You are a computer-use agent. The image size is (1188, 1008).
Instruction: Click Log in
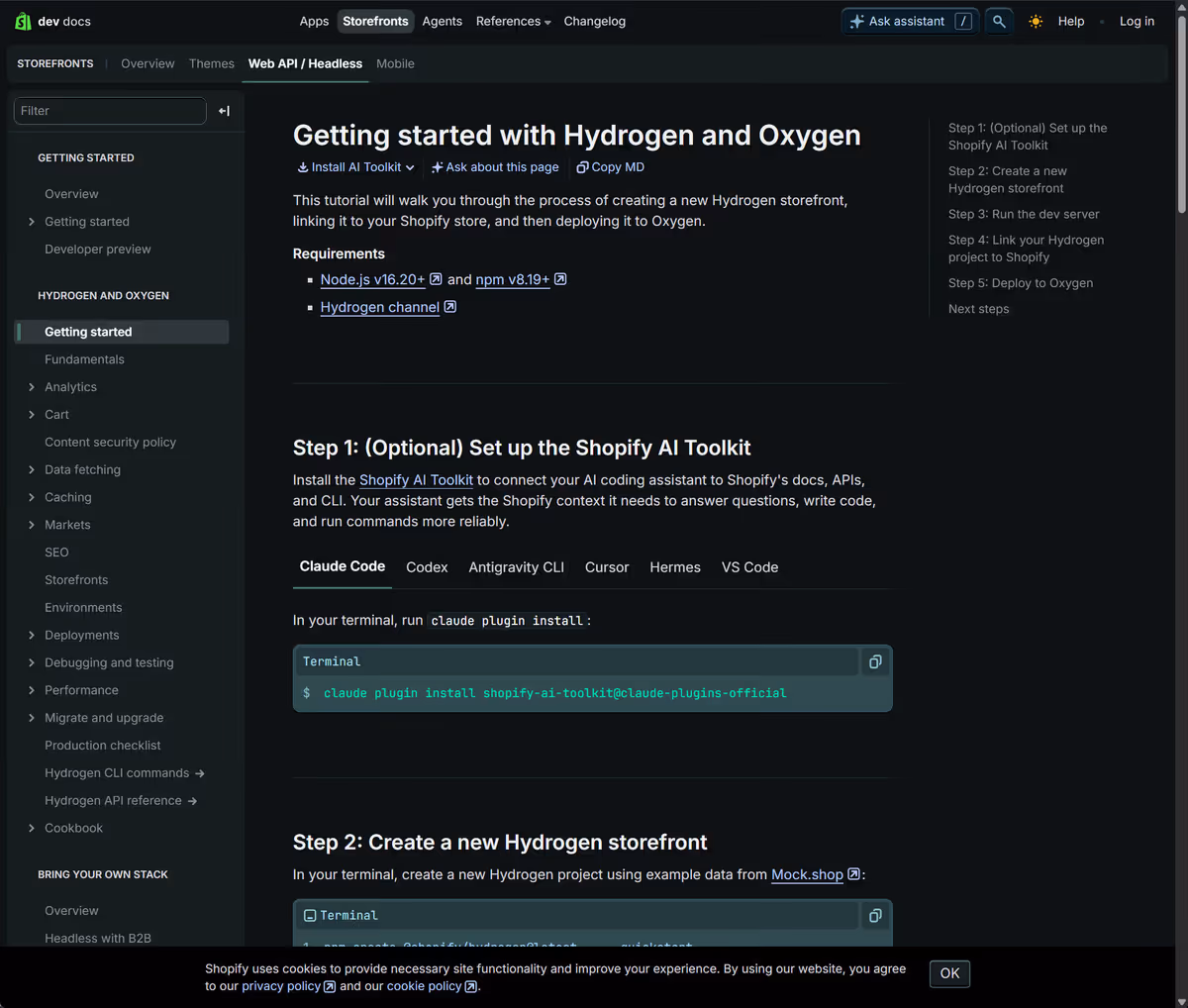tap(1137, 21)
